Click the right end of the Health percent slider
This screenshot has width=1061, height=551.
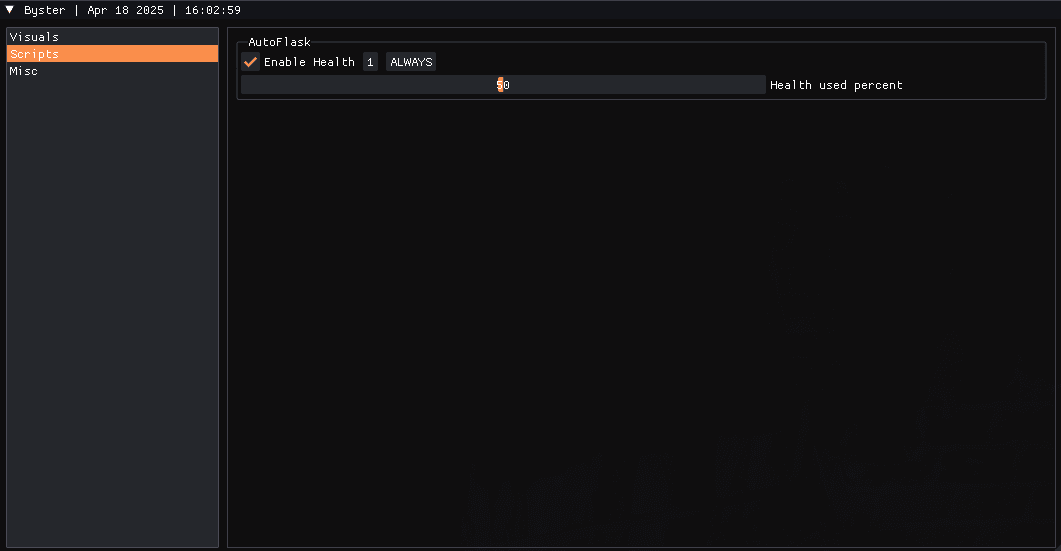pos(761,85)
